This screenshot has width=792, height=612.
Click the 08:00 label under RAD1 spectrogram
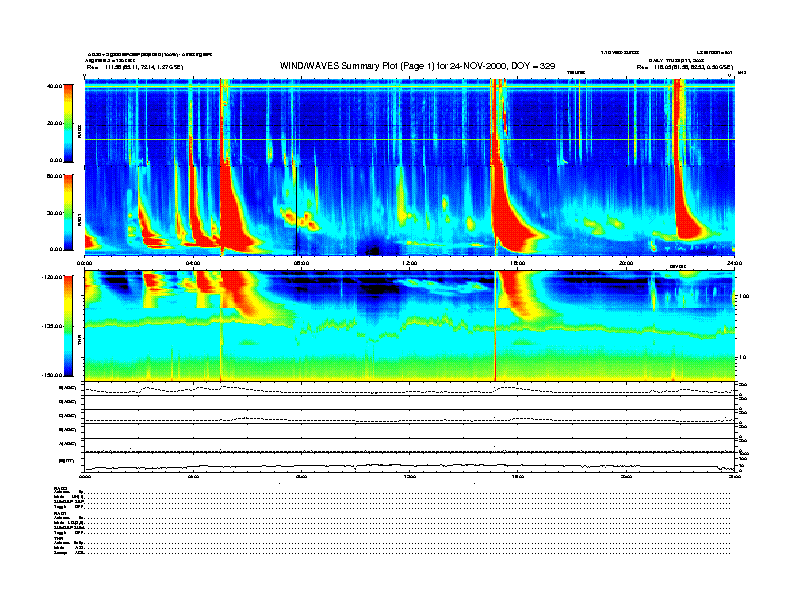(x=301, y=263)
